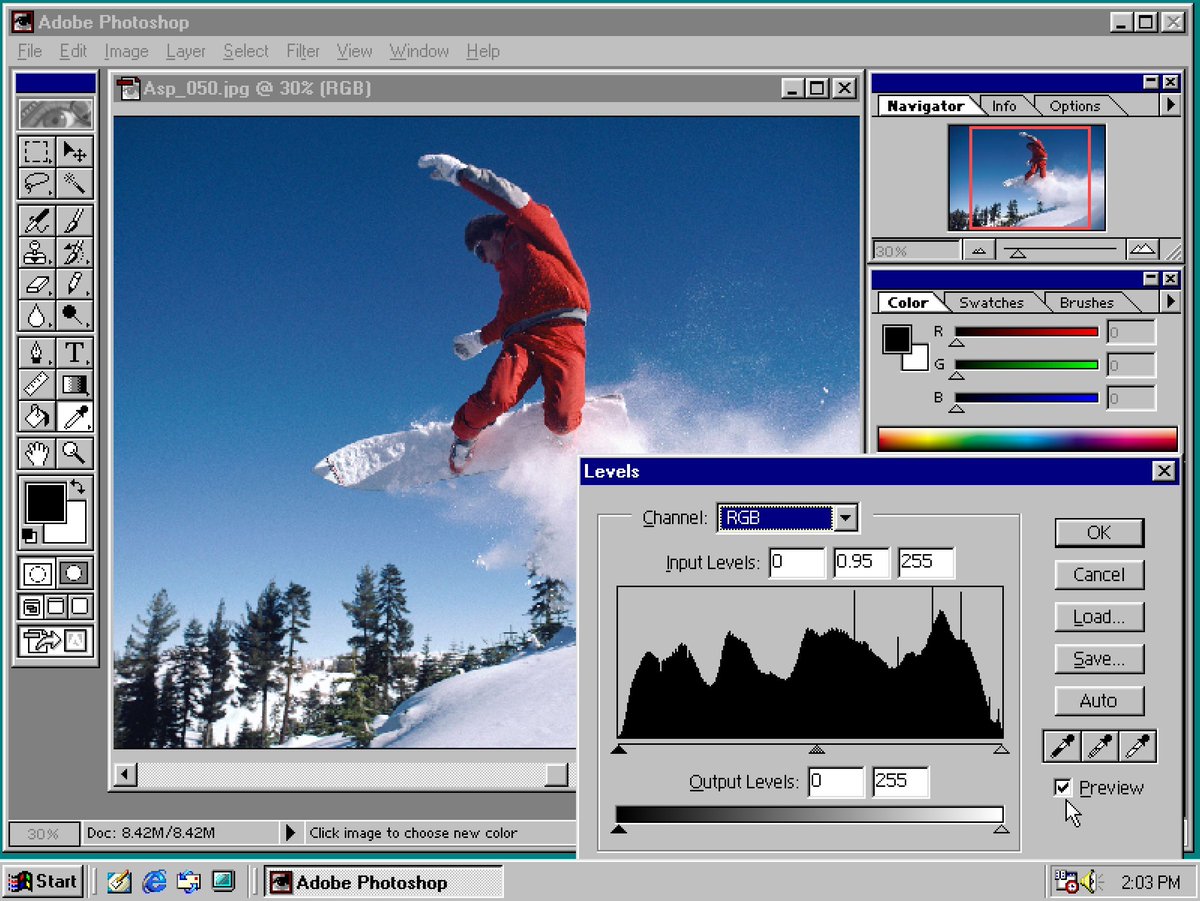Open the Image menu
This screenshot has height=901, width=1200.
click(125, 51)
